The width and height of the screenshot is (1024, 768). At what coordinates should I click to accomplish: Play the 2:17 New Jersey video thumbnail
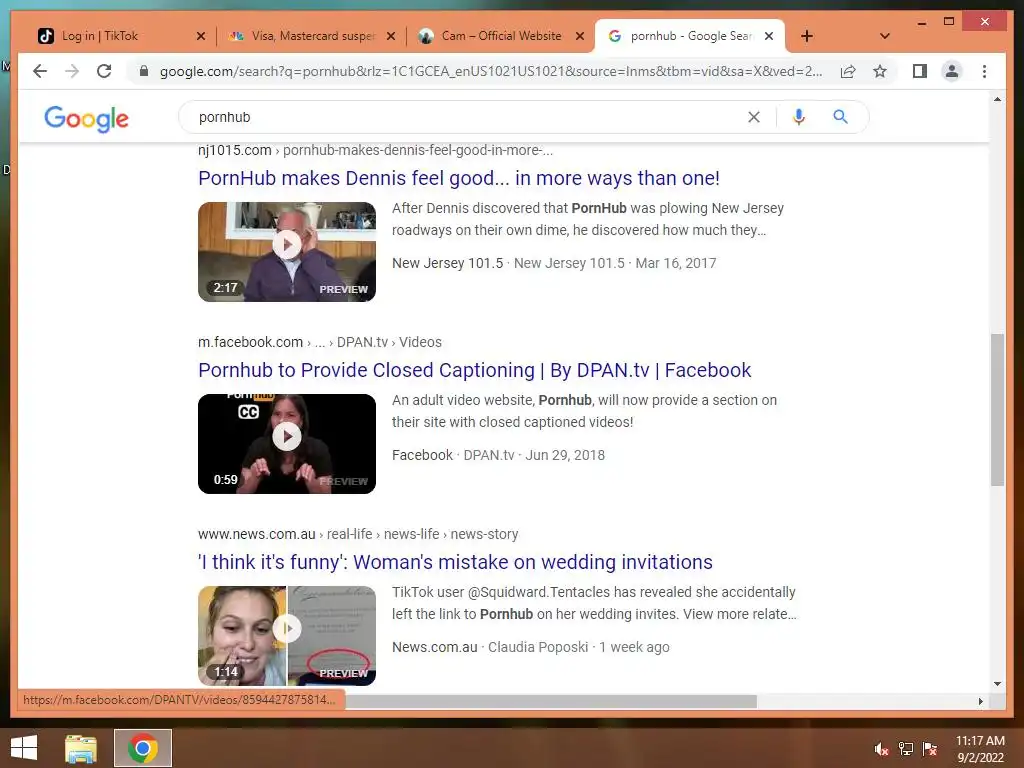(287, 251)
